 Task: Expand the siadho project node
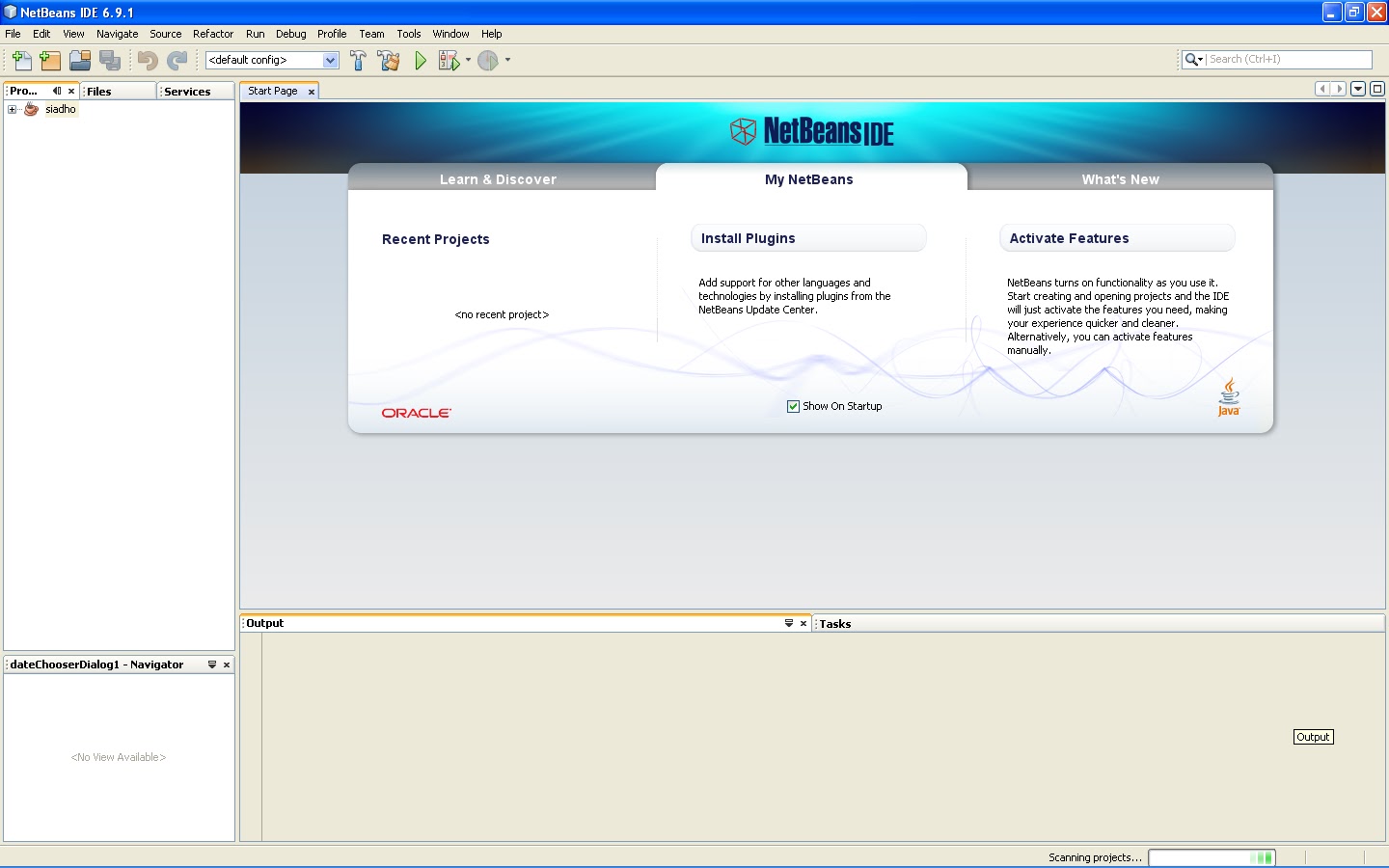11,109
